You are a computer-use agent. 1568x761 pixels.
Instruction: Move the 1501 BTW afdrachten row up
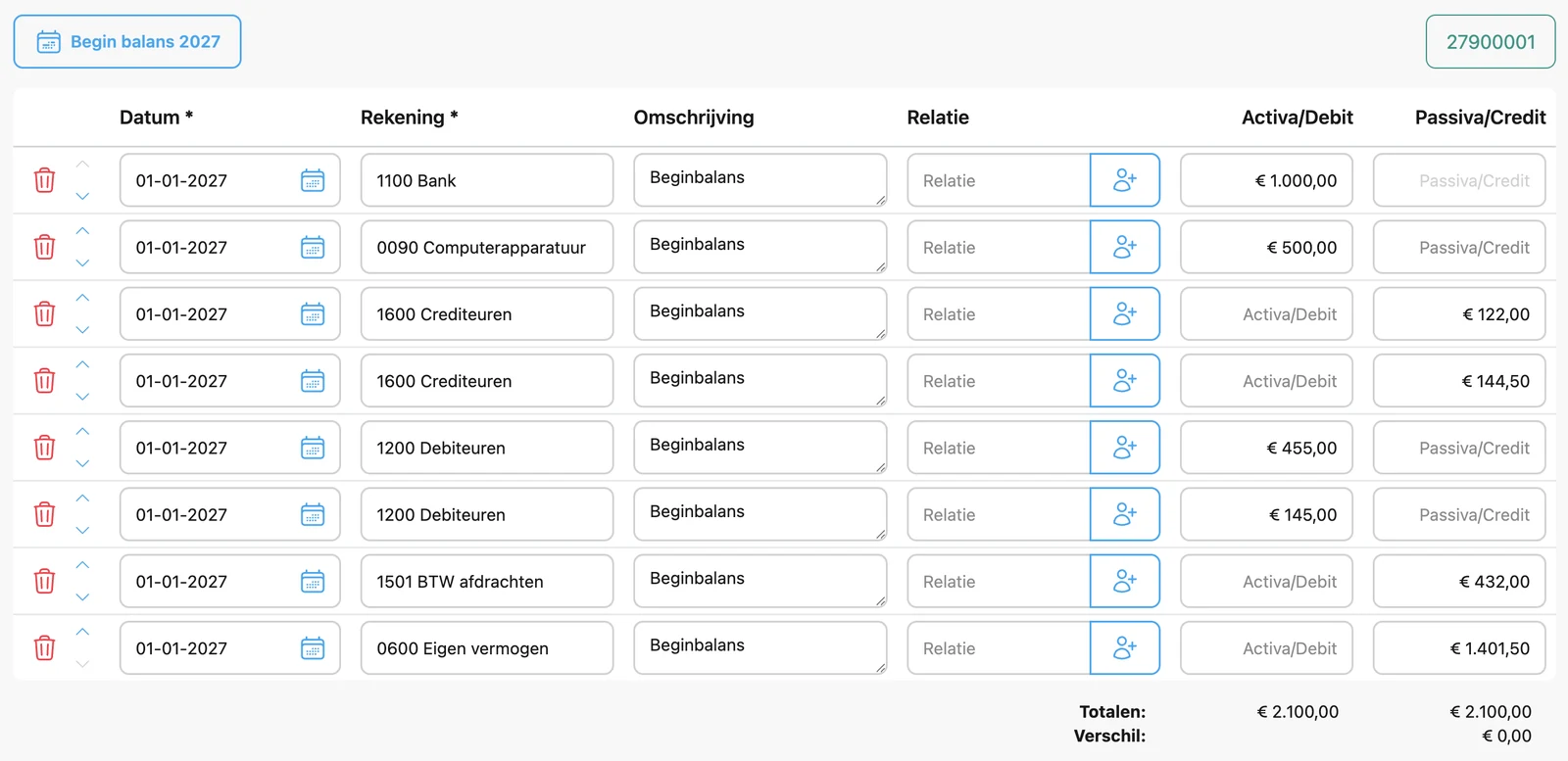coord(83,565)
